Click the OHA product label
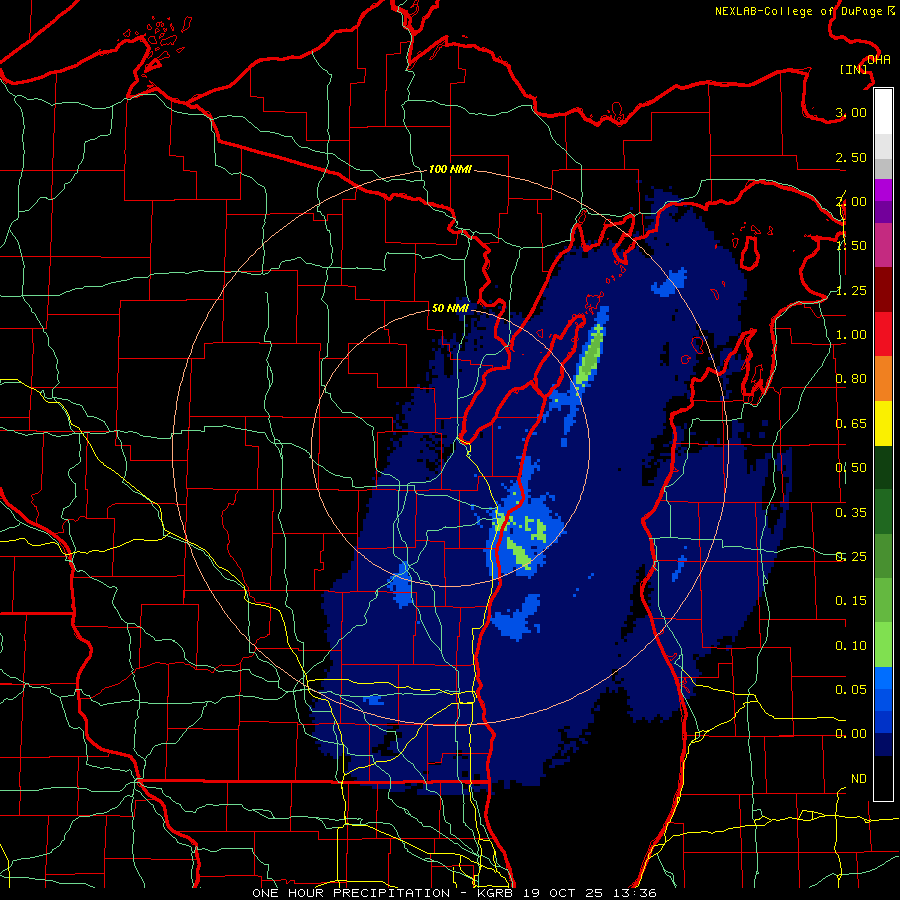Viewport: 900px width, 900px height. 879,60
